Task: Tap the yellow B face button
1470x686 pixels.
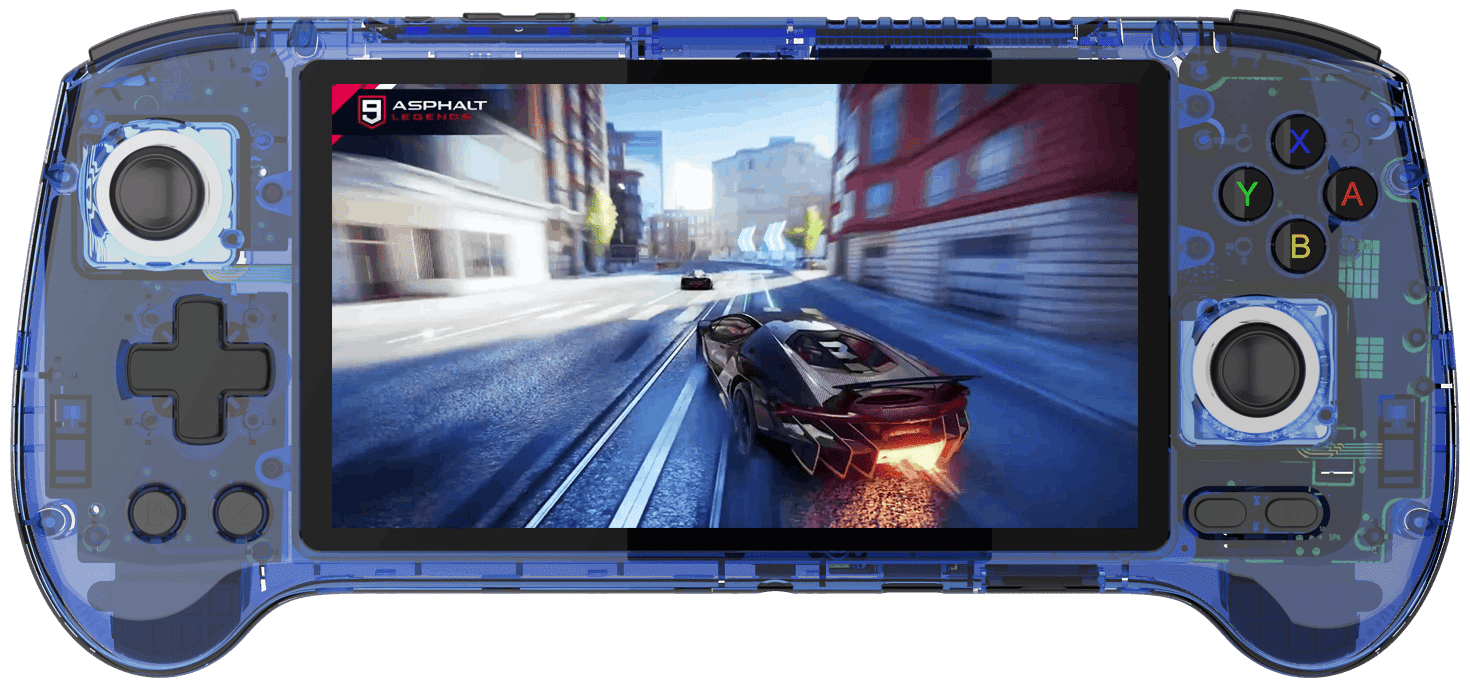Action: [x=1299, y=246]
